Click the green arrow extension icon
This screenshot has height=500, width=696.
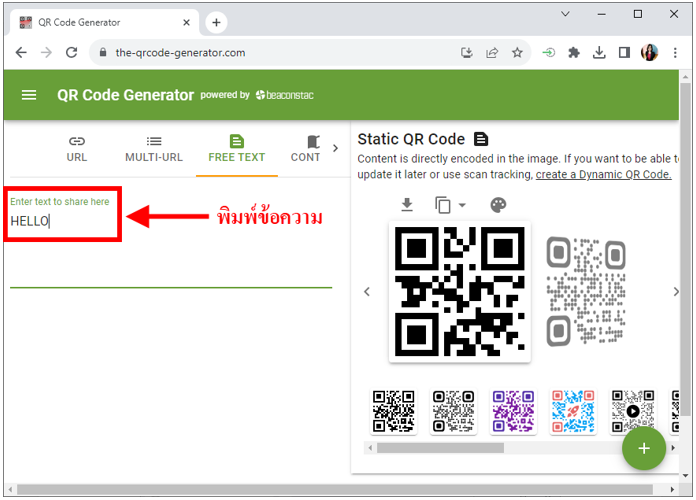point(549,53)
